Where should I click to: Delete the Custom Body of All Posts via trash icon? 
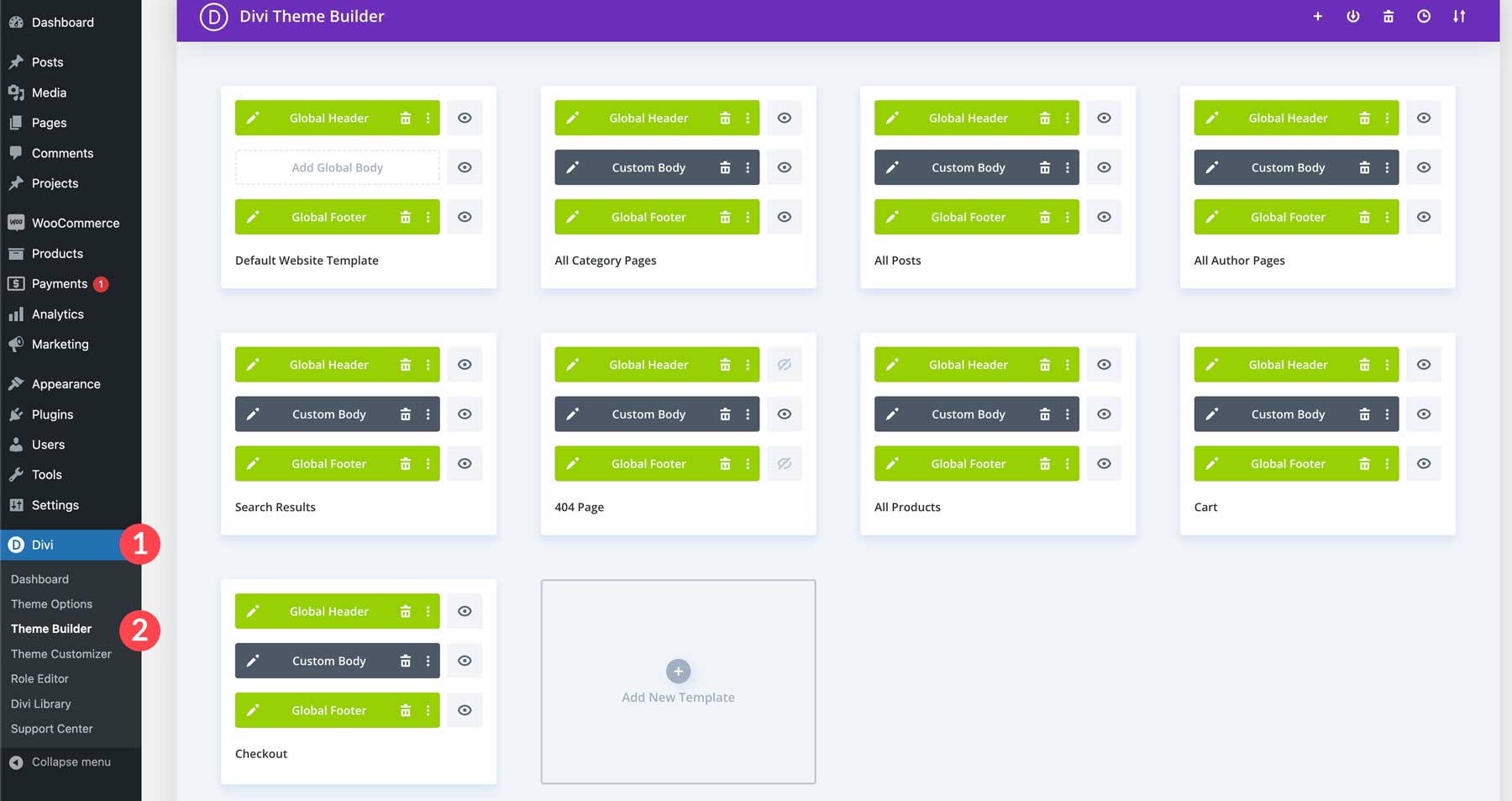coord(1045,167)
